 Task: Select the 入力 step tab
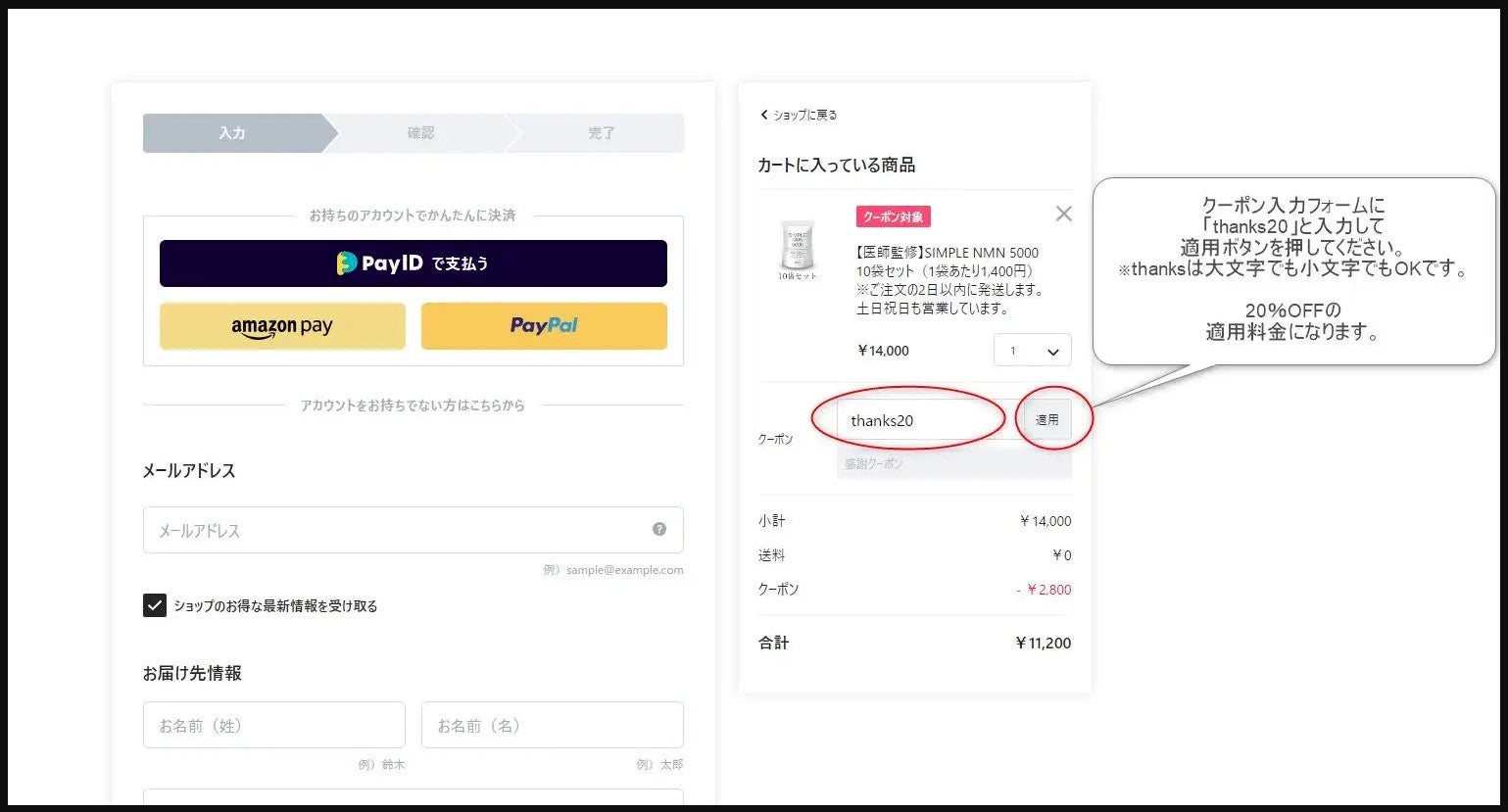tap(232, 133)
